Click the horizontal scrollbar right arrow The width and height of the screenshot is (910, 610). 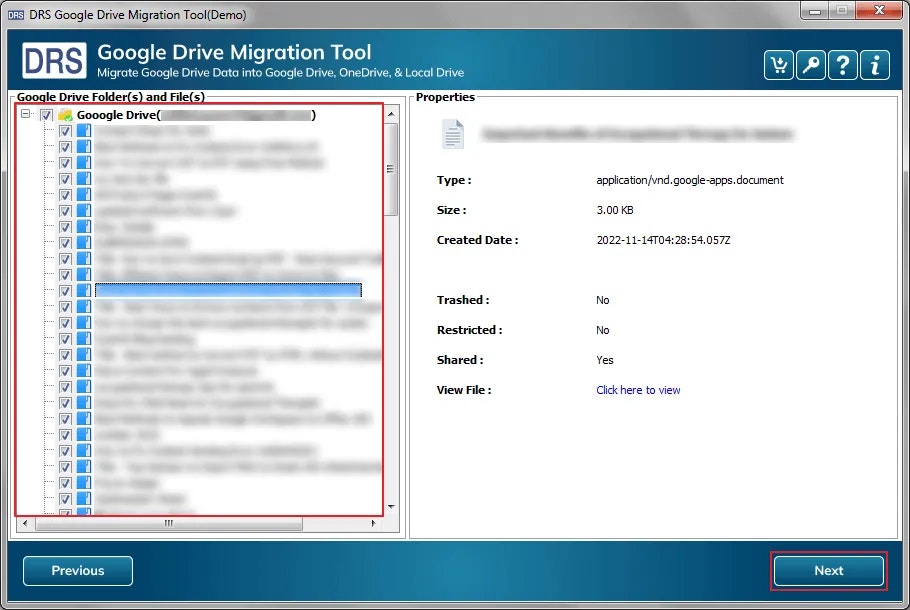373,524
